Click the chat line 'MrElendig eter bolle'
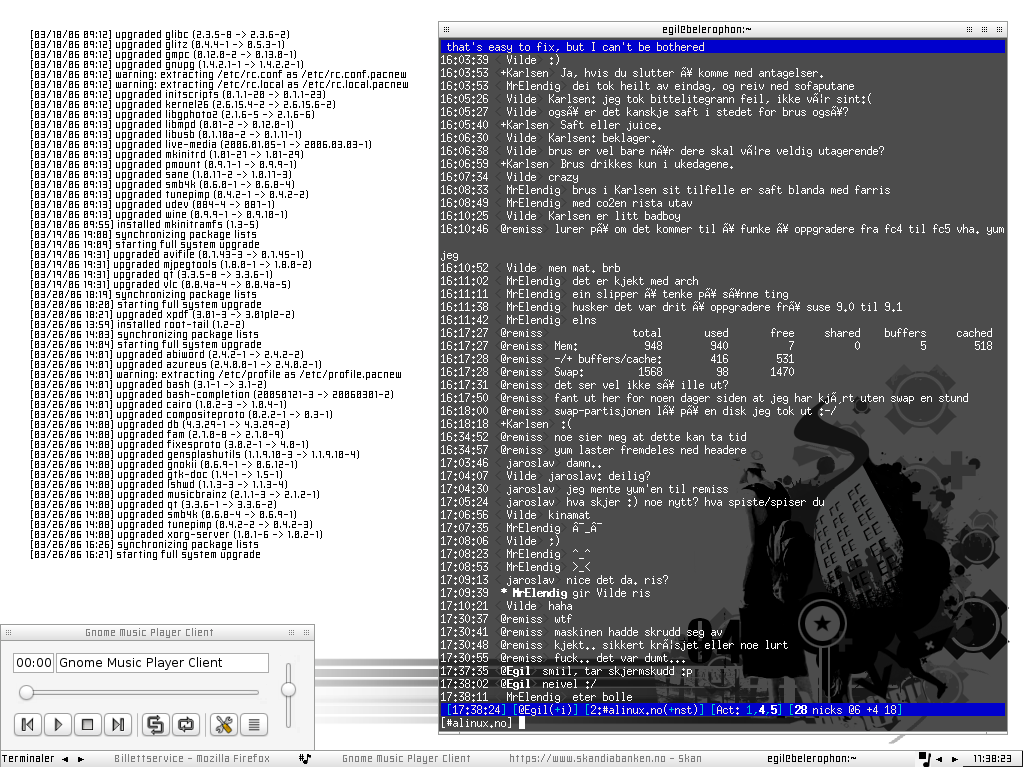The image size is (1023, 767). point(536,697)
